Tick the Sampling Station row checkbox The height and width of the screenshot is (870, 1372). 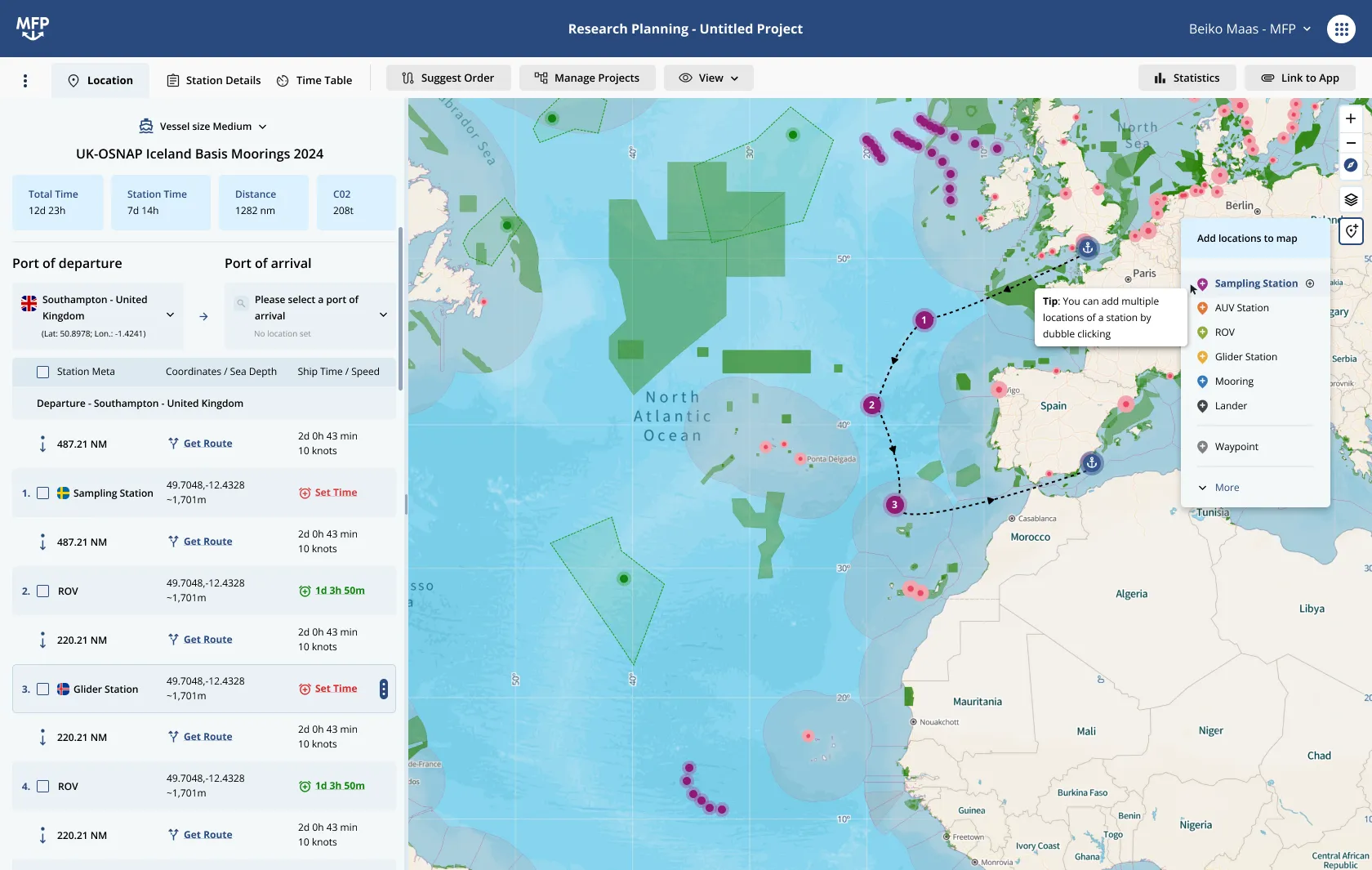point(43,493)
